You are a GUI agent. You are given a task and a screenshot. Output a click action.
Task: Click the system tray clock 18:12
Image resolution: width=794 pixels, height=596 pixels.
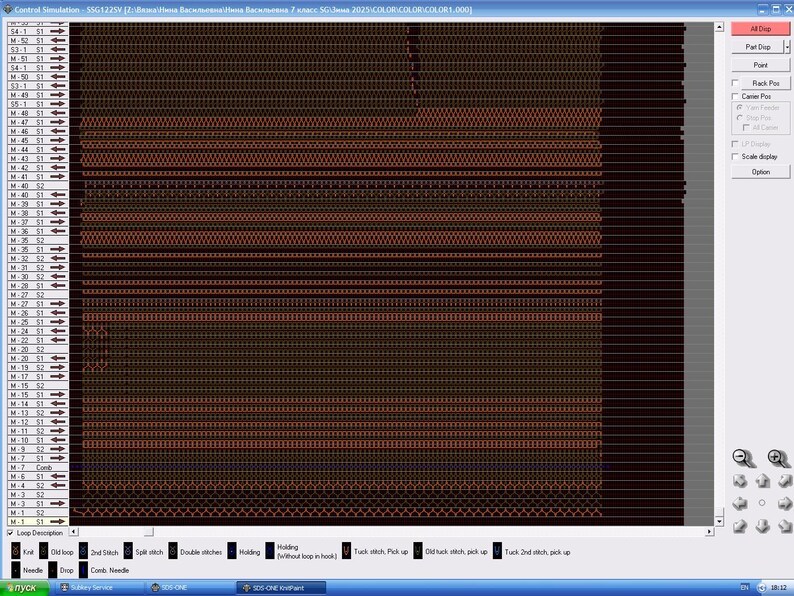(x=778, y=587)
